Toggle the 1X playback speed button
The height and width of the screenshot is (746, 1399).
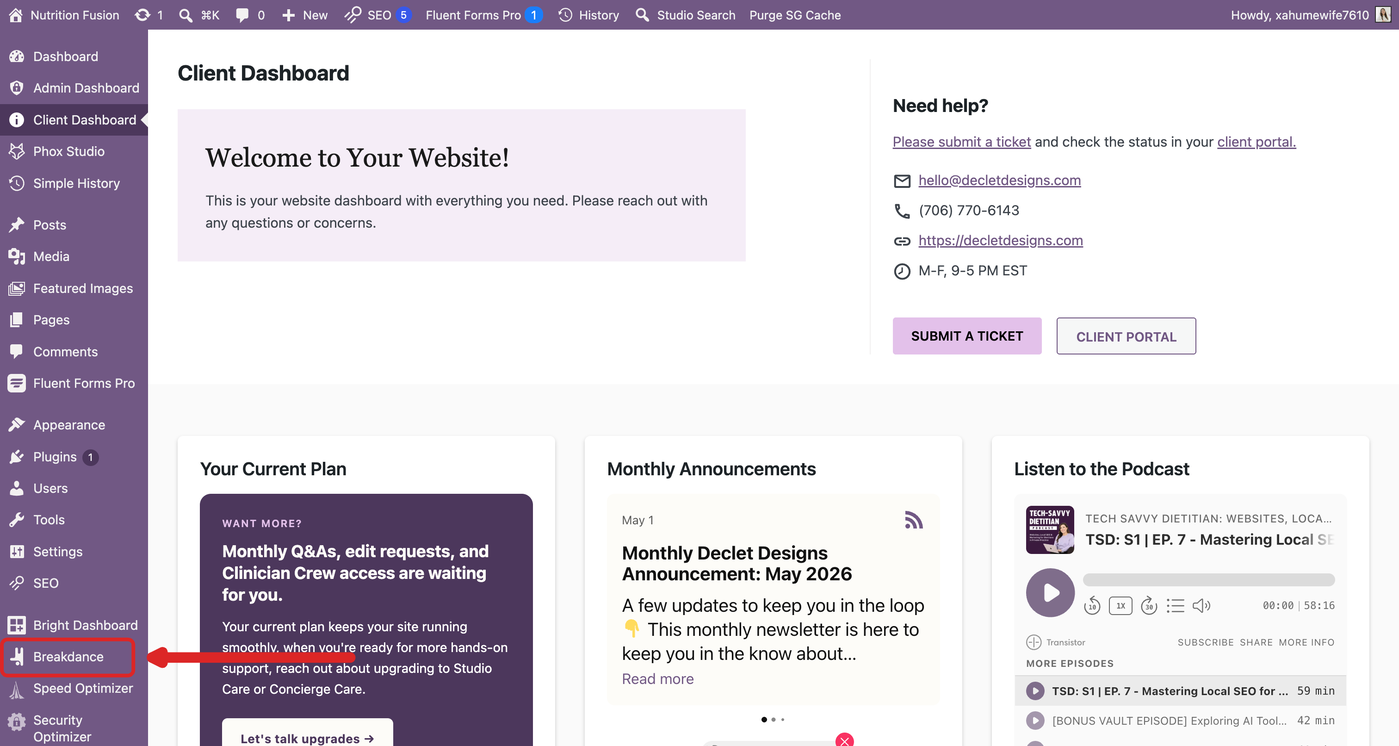coord(1121,605)
